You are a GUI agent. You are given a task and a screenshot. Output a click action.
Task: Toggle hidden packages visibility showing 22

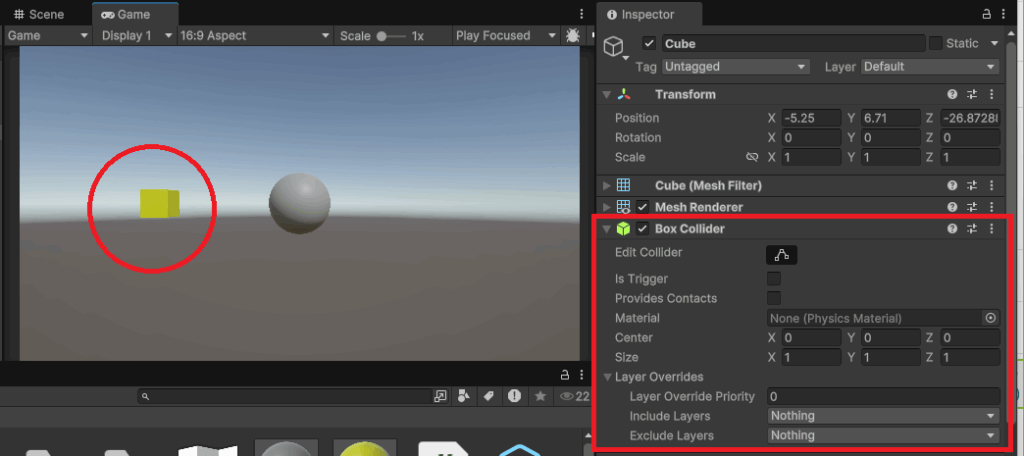pyautogui.click(x=575, y=396)
